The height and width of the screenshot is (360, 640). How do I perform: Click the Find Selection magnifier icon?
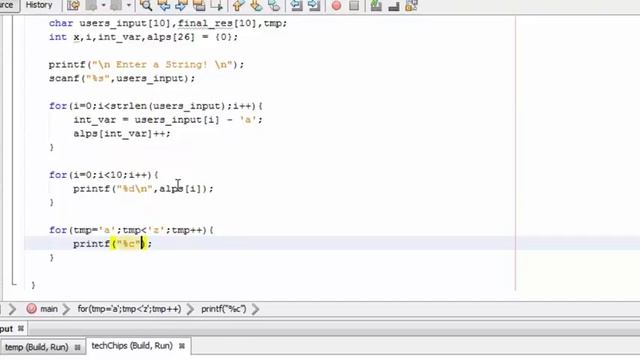coord(146,6)
